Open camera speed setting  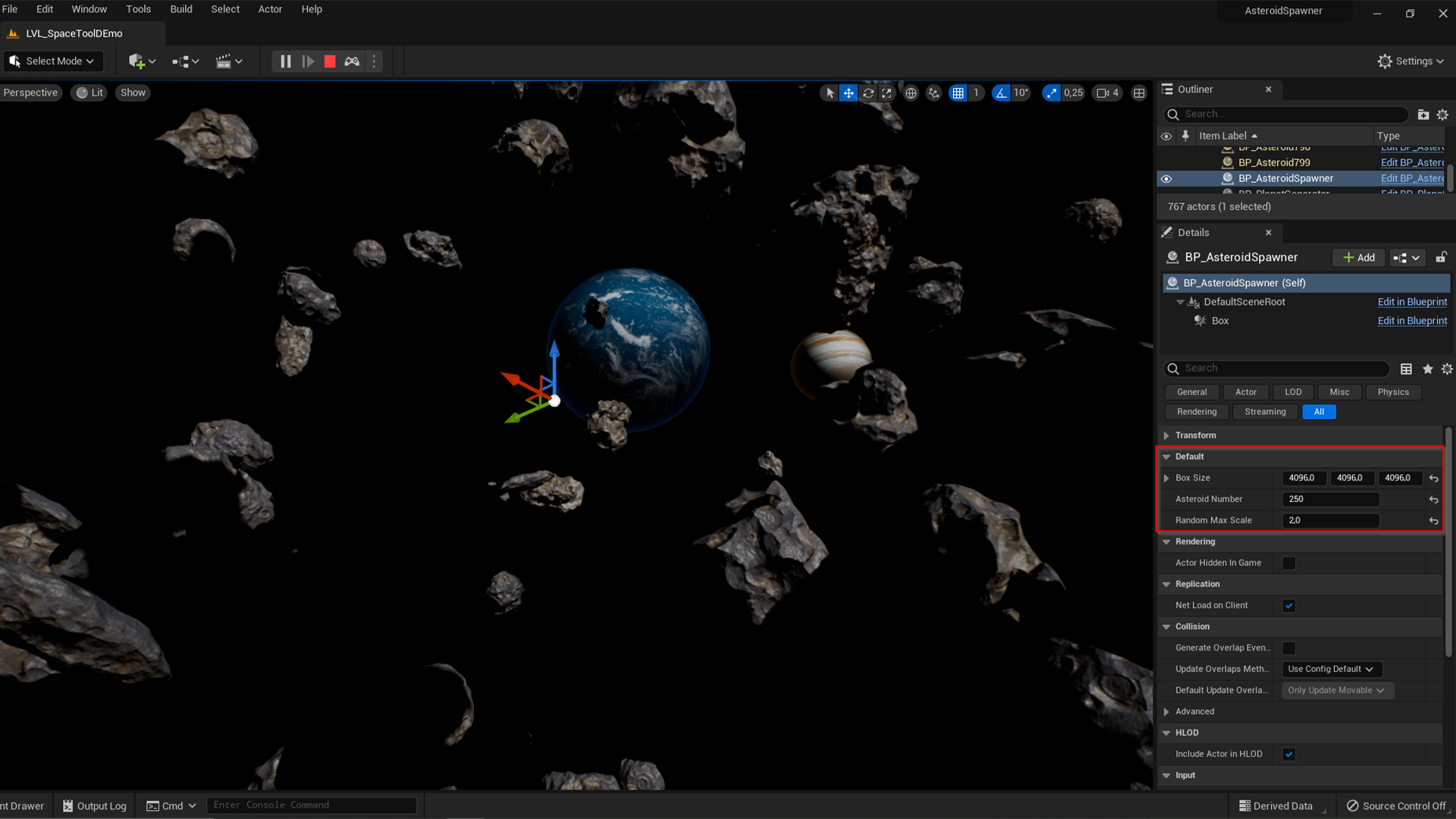(1108, 93)
